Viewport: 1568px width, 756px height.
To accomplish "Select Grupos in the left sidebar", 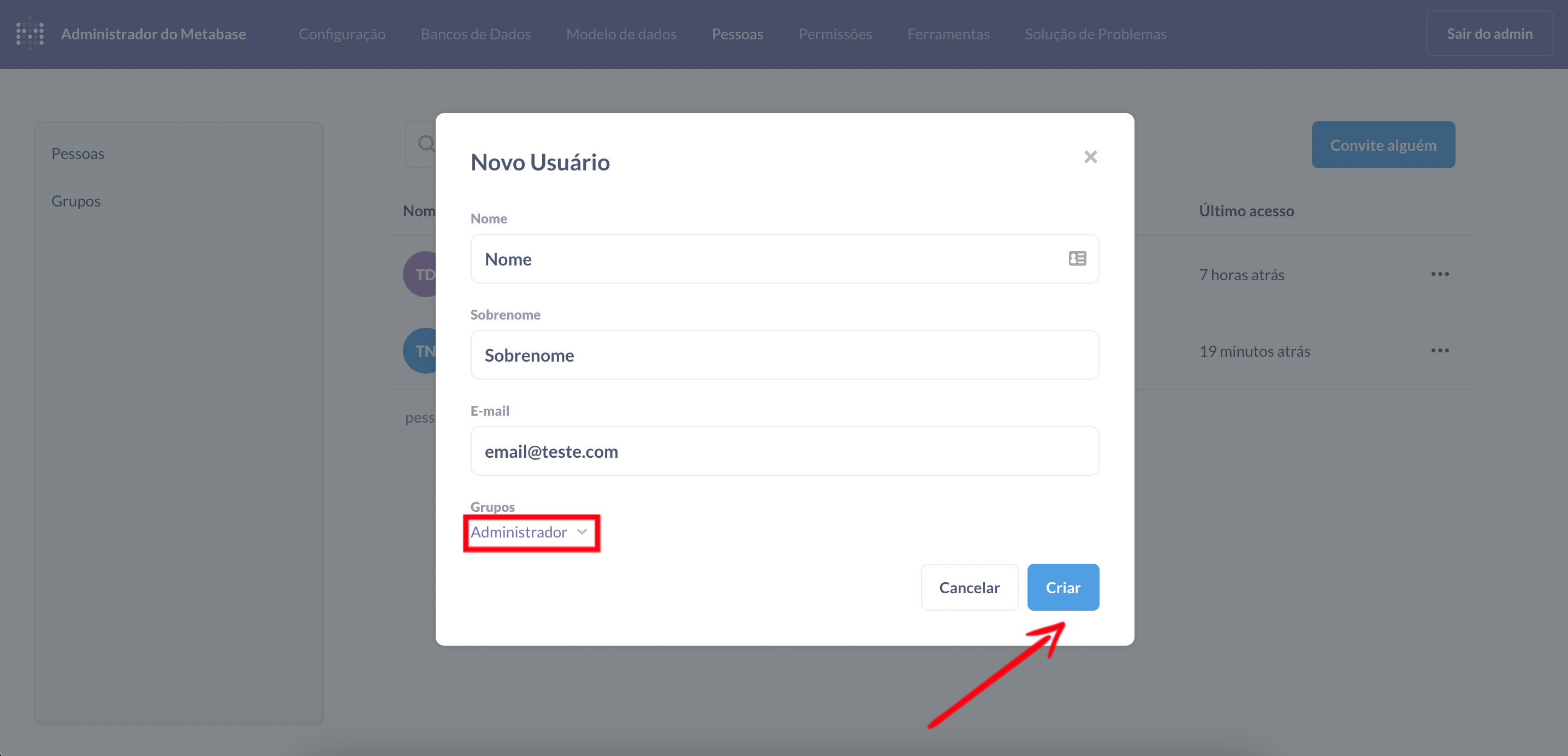I will (x=76, y=201).
